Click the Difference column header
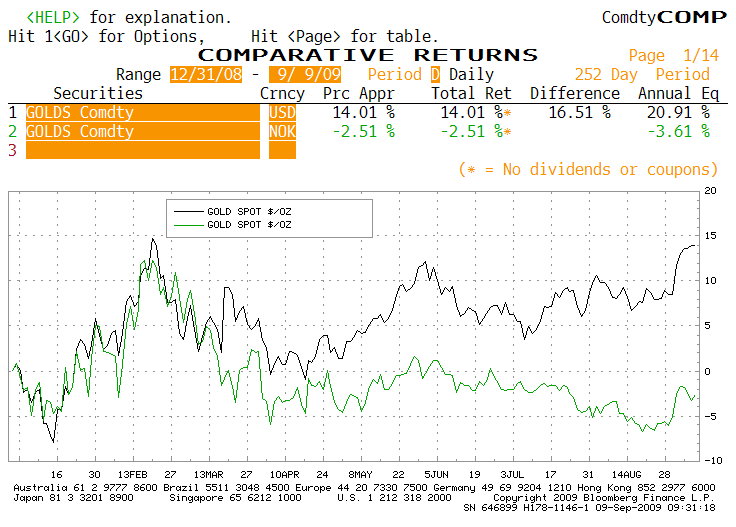736x527 pixels. click(x=575, y=93)
